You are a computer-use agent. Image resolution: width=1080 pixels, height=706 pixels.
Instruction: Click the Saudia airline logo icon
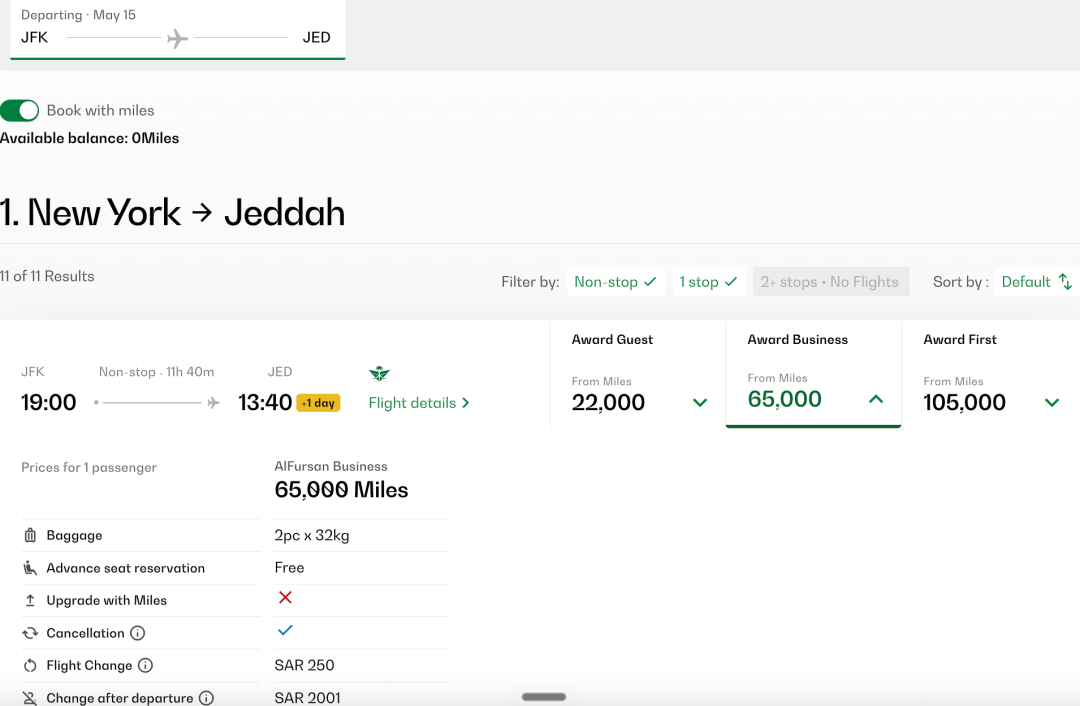tap(379, 374)
